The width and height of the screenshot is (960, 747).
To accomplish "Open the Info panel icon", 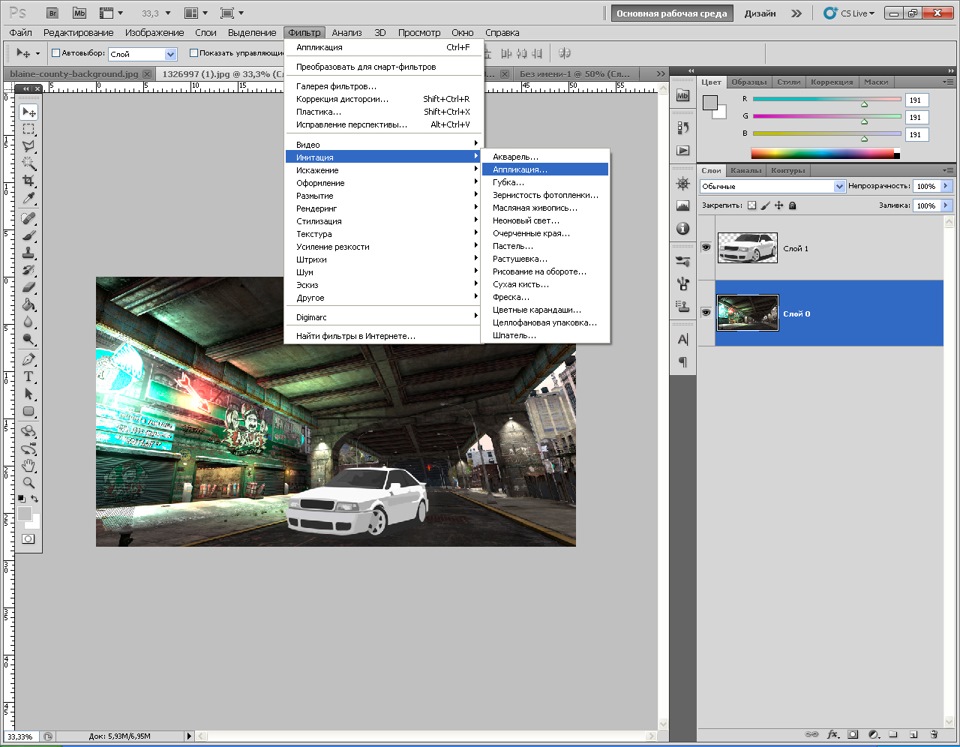I will coord(683,228).
